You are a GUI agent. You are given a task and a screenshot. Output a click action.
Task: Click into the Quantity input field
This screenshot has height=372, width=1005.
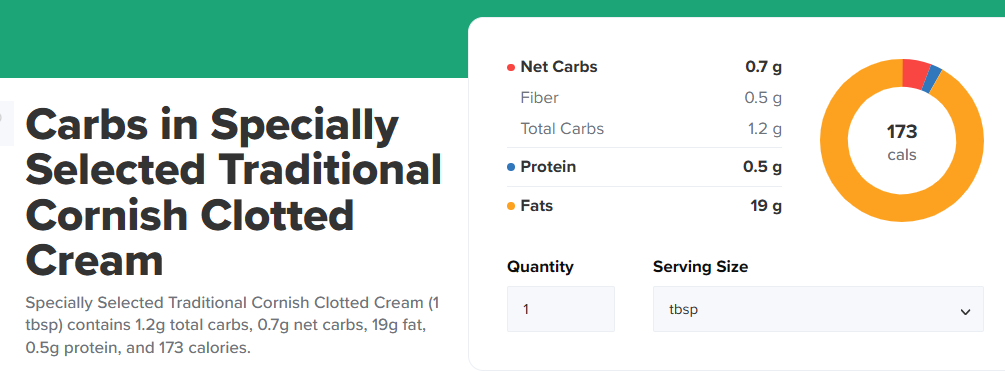(561, 309)
